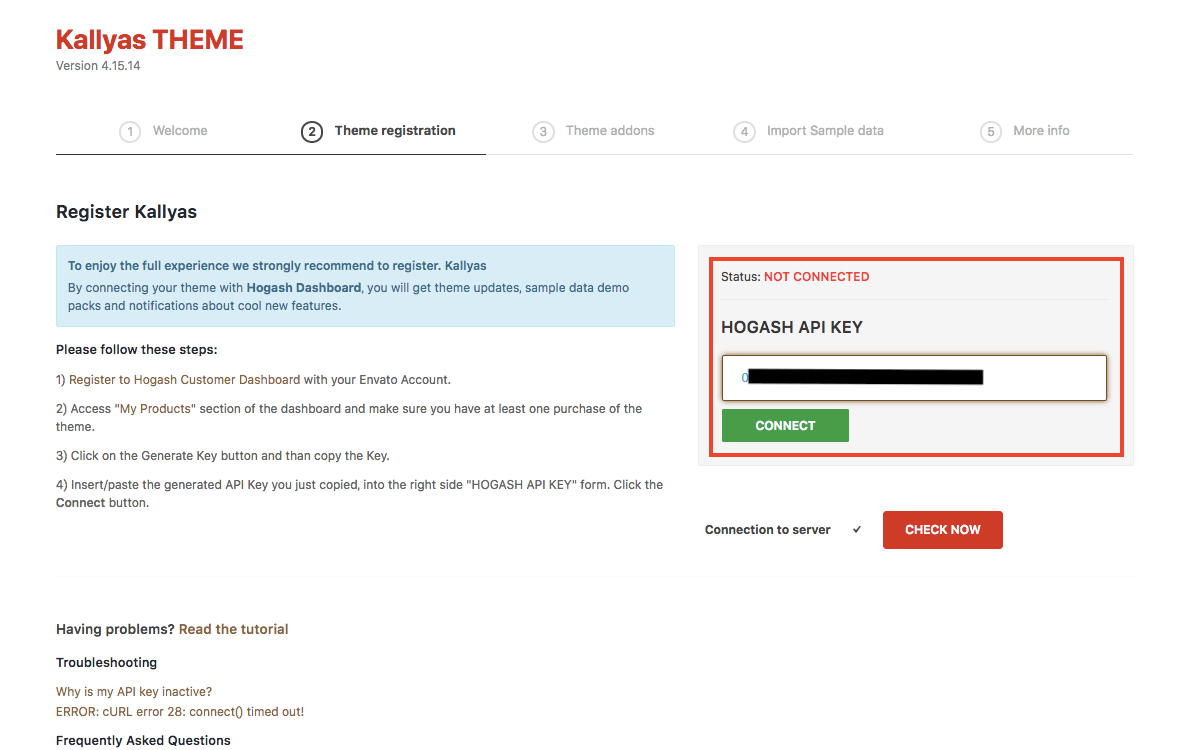Select the Theme registration tab
1203x750 pixels.
point(379,131)
